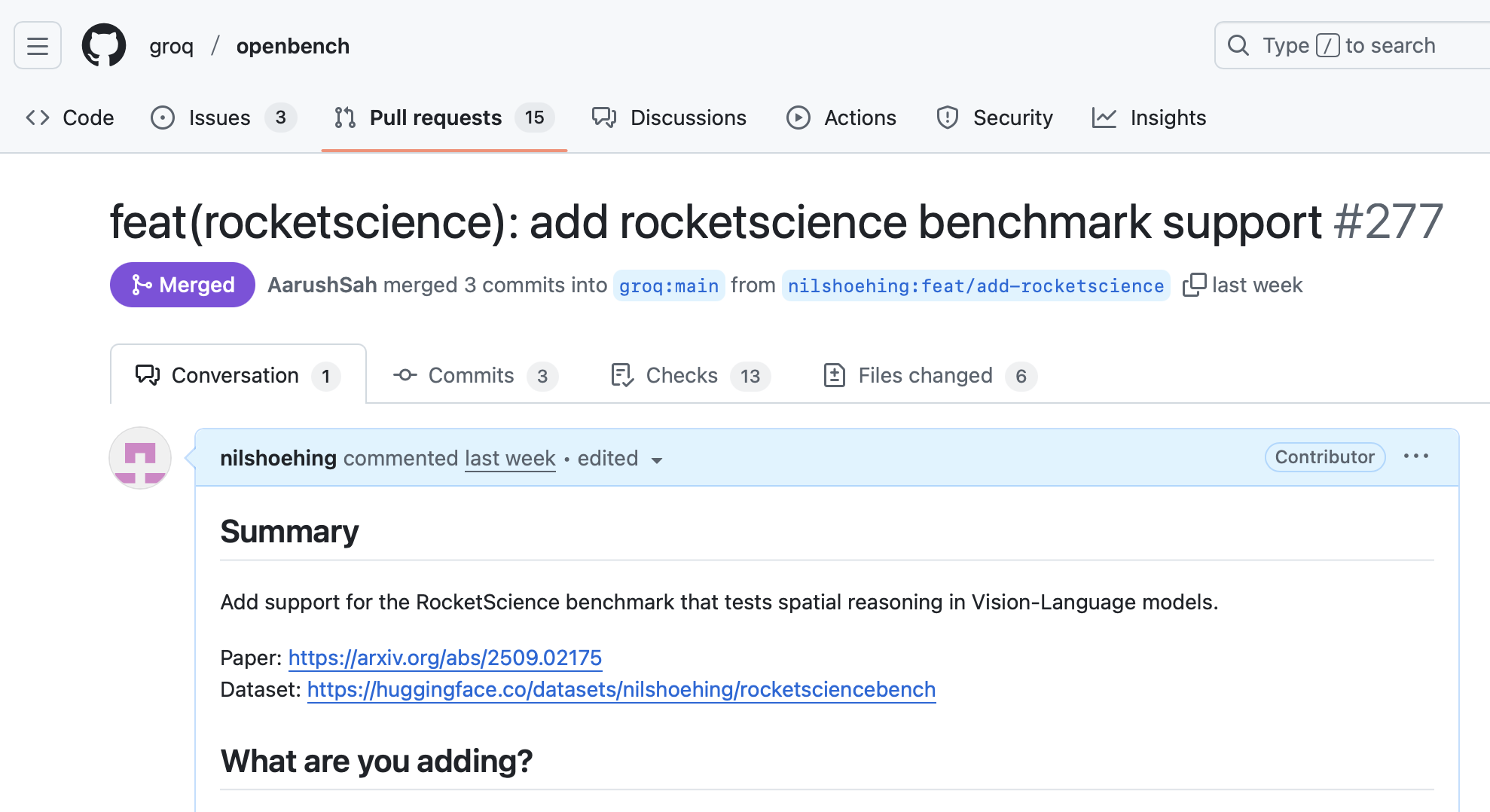The height and width of the screenshot is (812, 1490).
Task: Select the Conversation tab
Action: (238, 375)
